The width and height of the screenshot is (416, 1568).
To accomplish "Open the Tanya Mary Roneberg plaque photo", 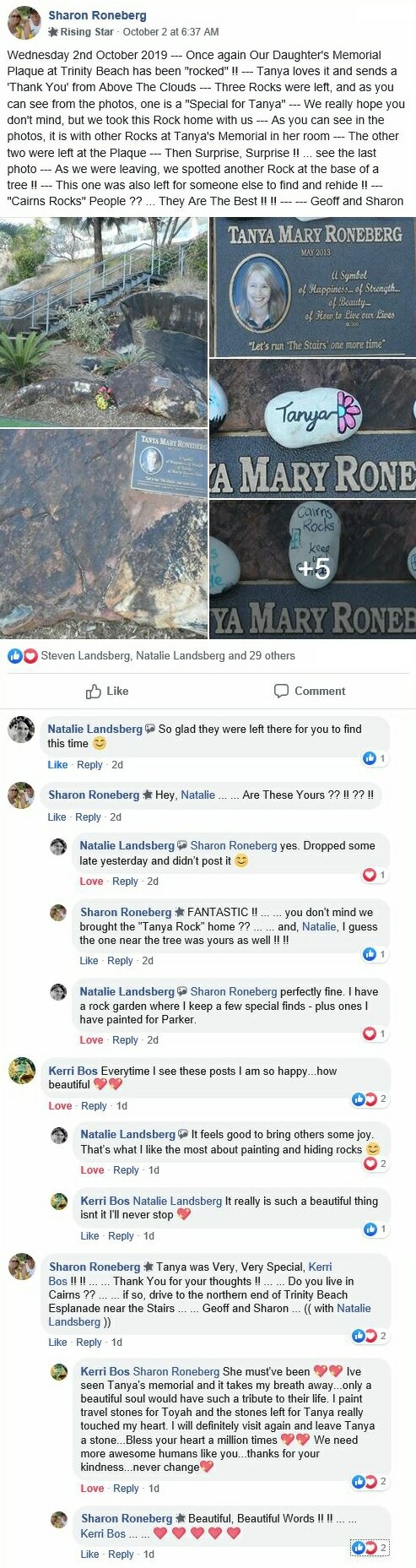I will pyautogui.click(x=312, y=287).
